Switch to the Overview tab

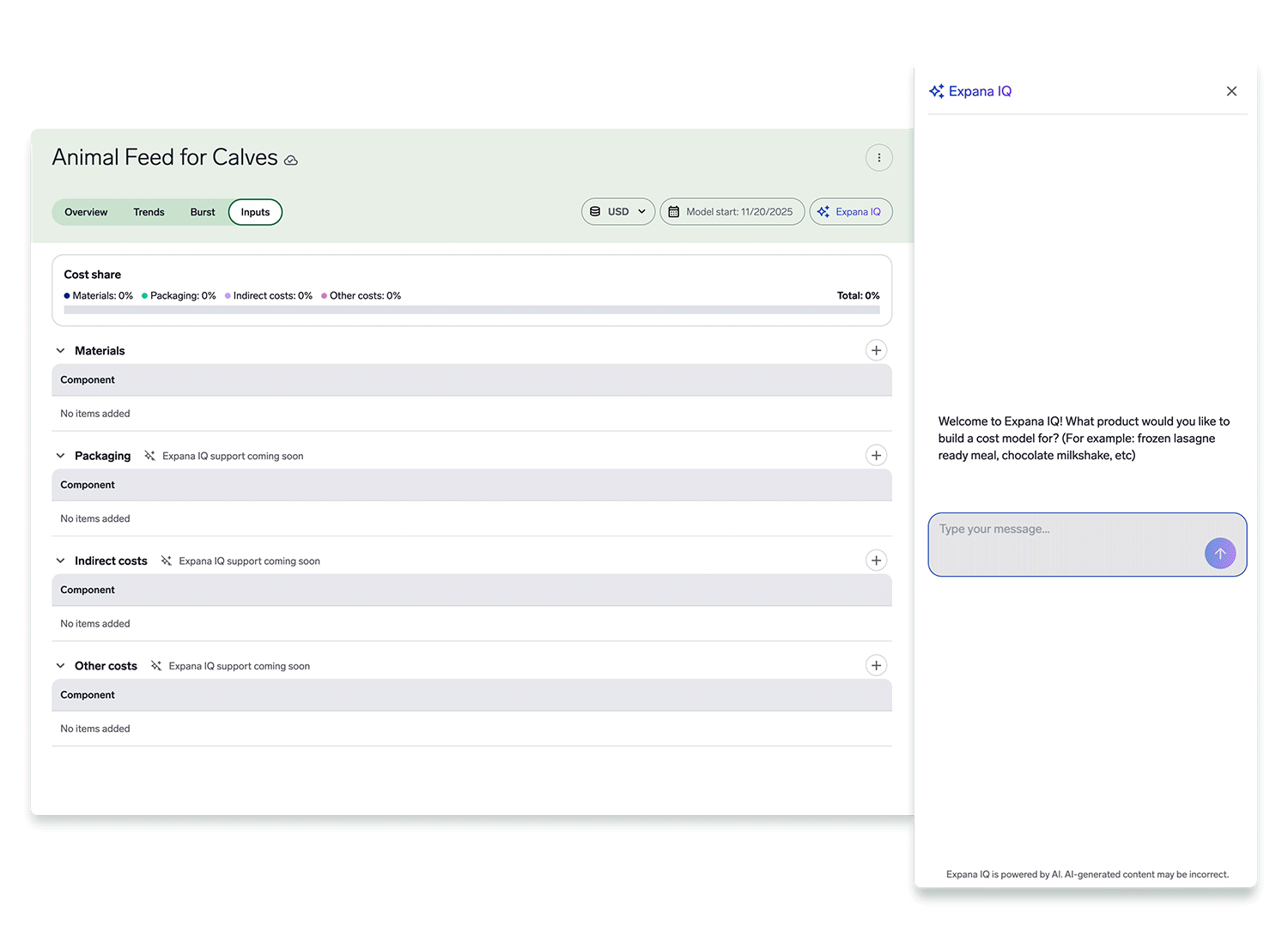click(x=86, y=212)
